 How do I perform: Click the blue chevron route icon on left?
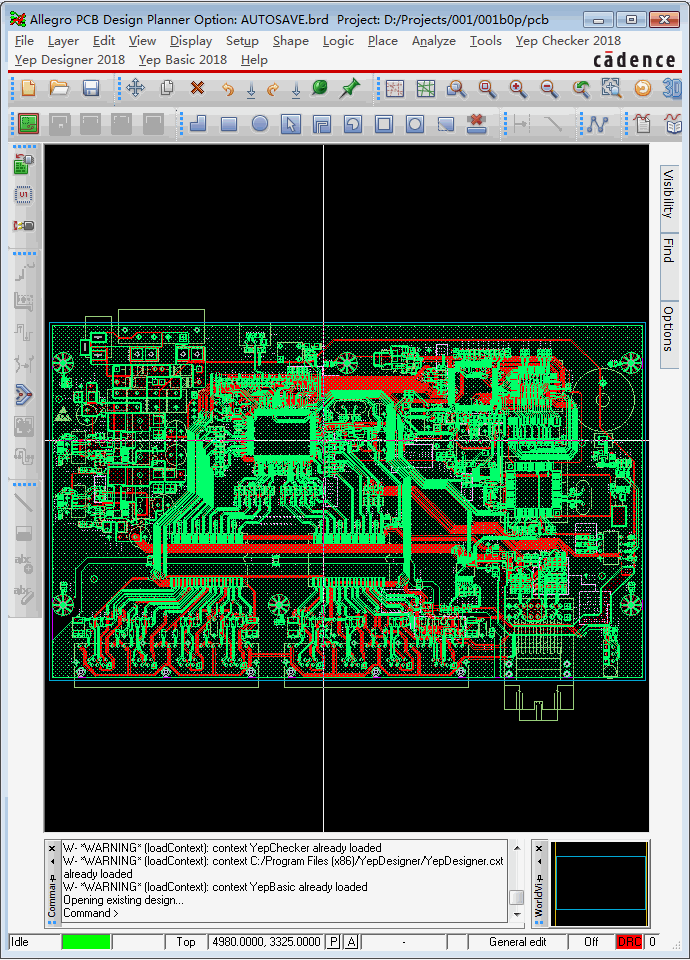tap(23, 395)
